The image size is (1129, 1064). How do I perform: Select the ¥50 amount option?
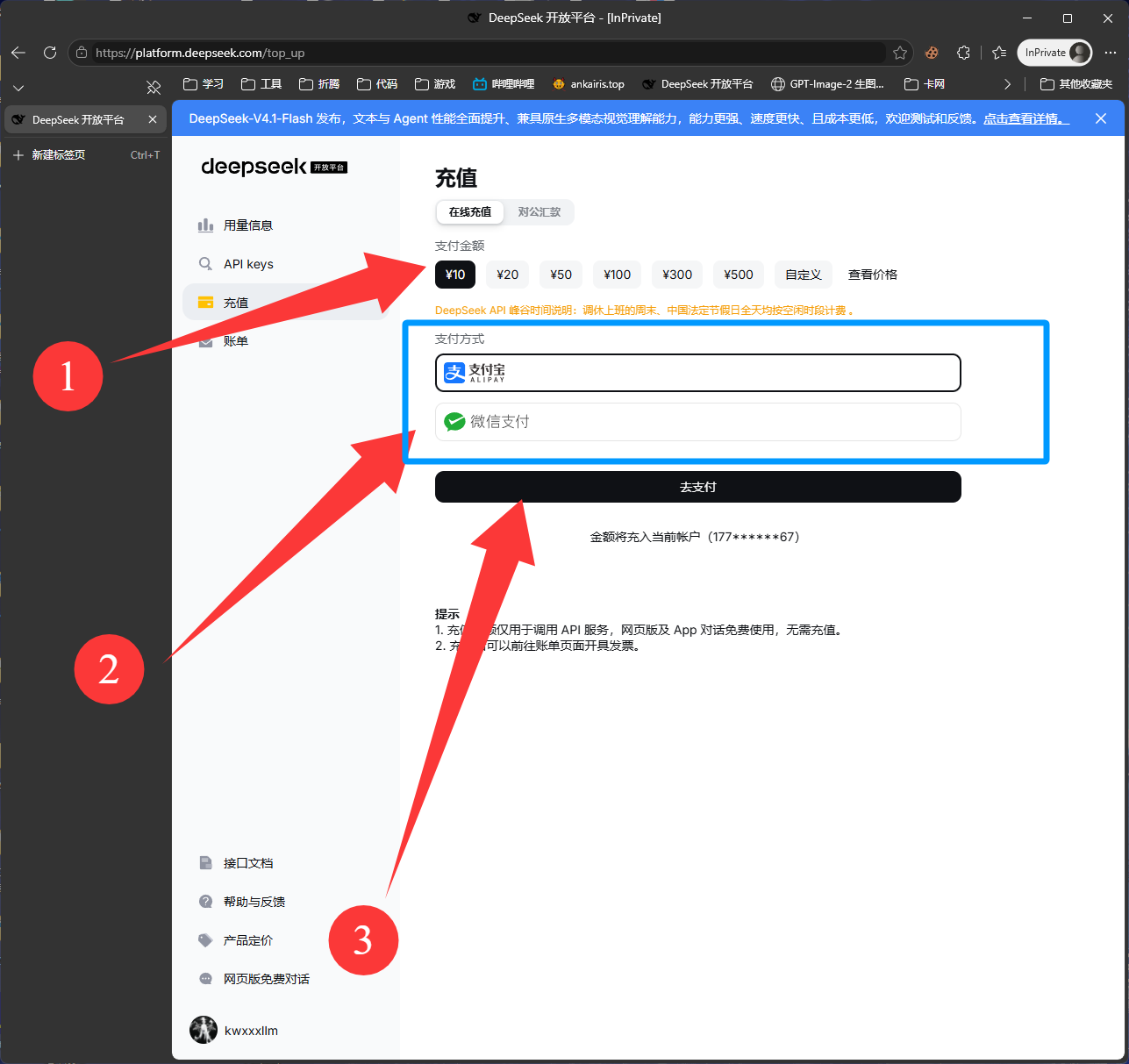pyautogui.click(x=561, y=275)
